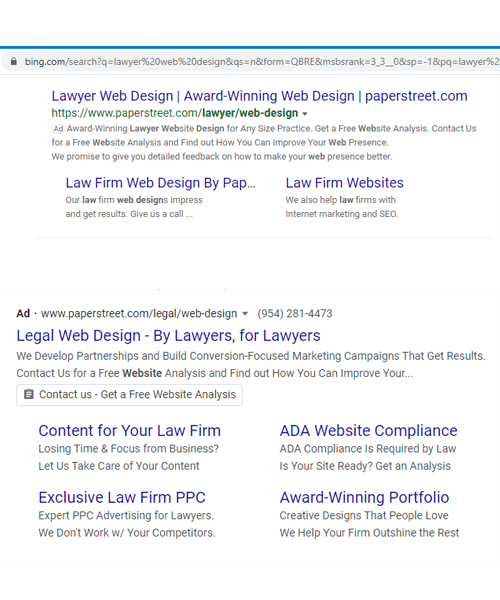Expand dropdown arrow next to legal/web-design URL
Viewport: 500px width, 600px height.
tap(245, 314)
